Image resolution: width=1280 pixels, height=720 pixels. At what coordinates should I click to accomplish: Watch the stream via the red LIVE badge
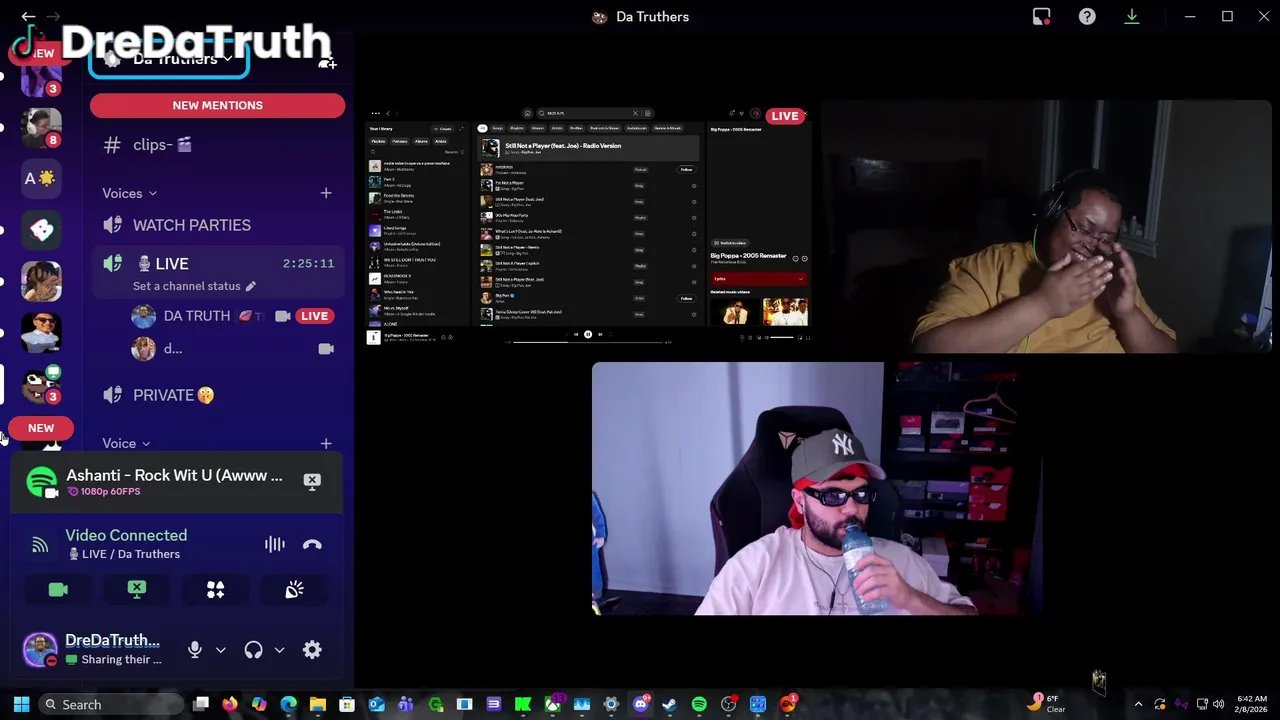coord(314,316)
